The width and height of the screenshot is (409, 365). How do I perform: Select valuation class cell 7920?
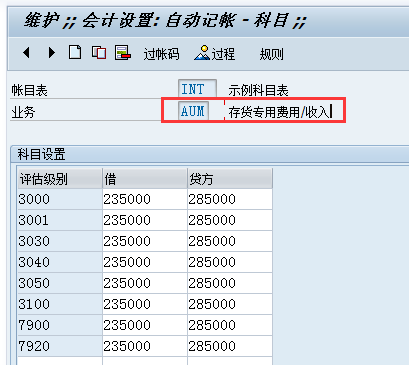point(60,346)
